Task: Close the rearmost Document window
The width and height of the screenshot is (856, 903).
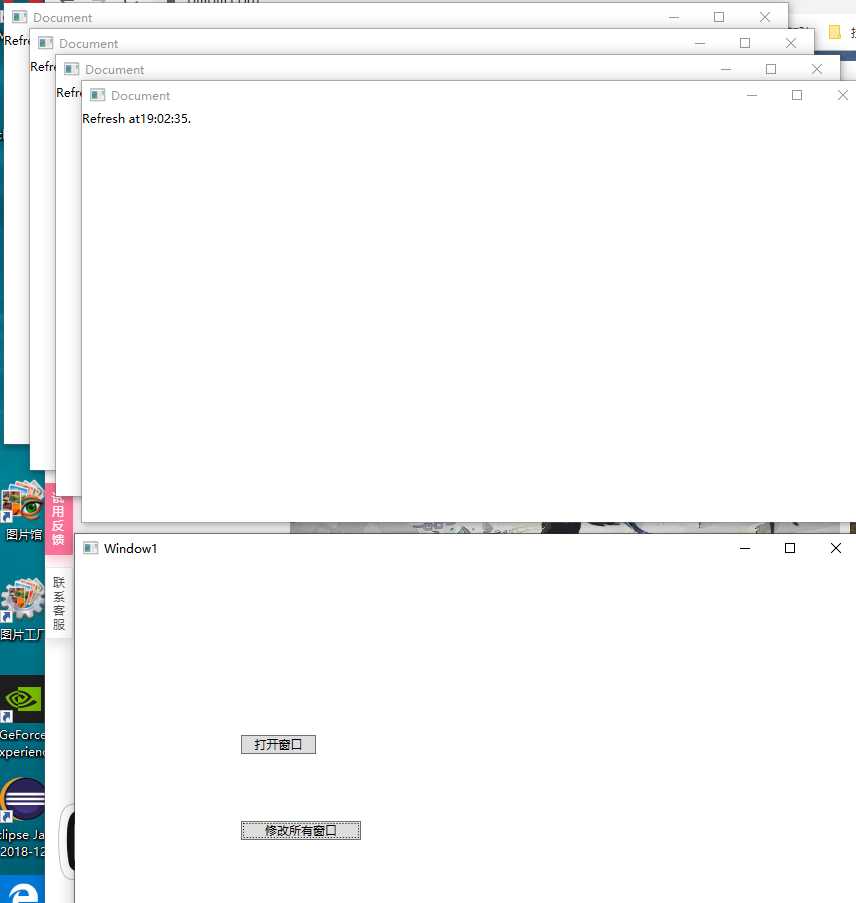Action: click(x=765, y=17)
